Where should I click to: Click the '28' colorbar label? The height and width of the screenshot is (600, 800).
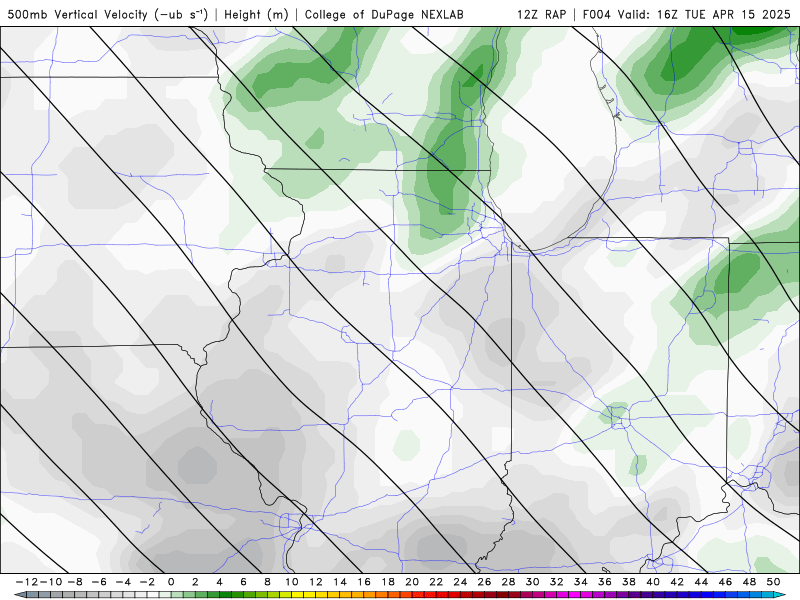508,582
